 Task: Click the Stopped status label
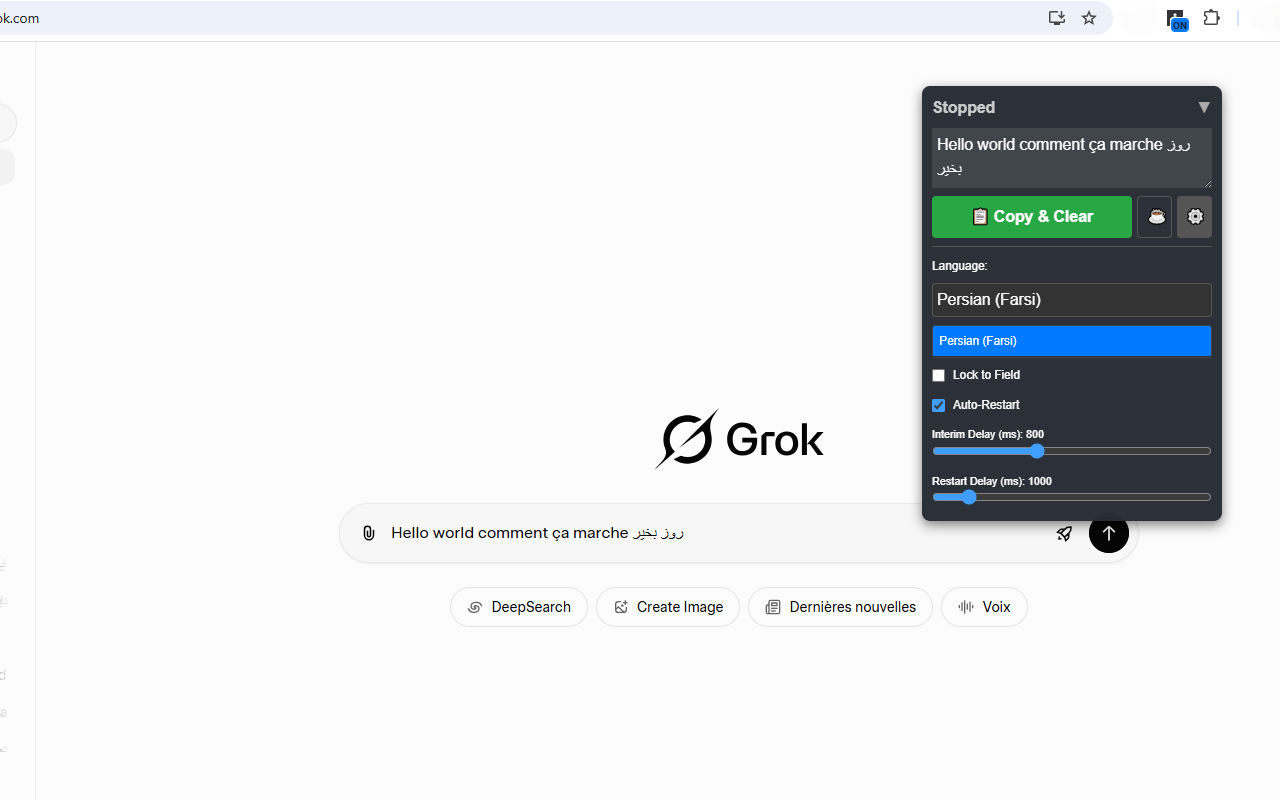pyautogui.click(x=964, y=107)
